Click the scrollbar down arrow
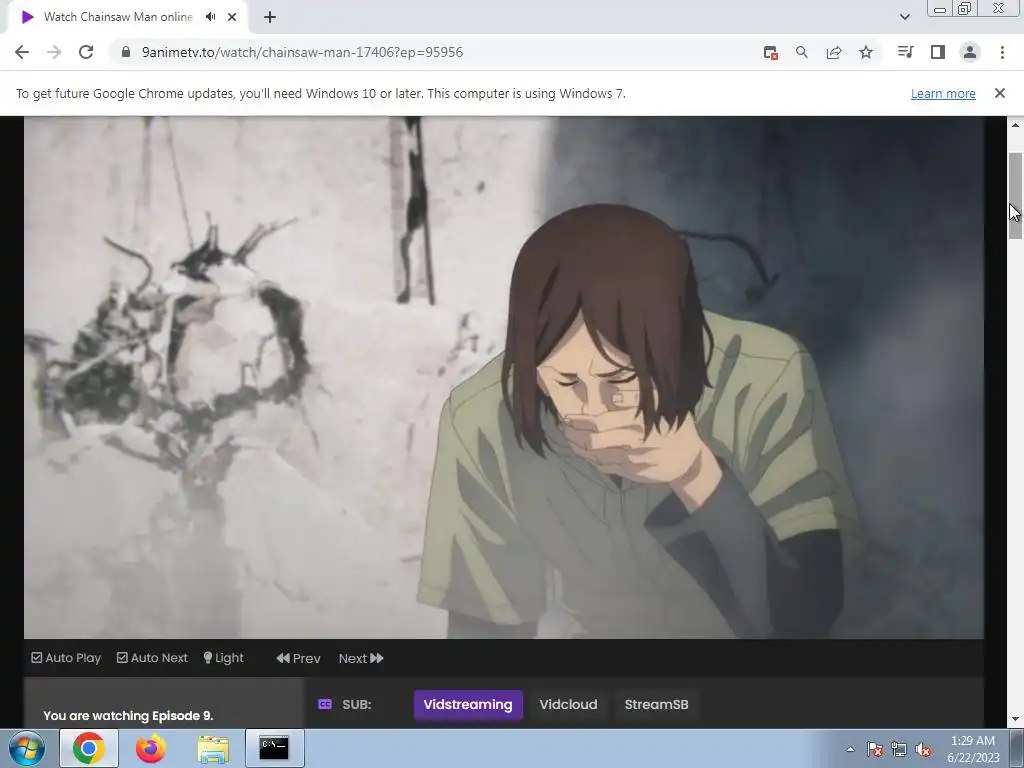Image resolution: width=1024 pixels, height=768 pixels. 1015,719
